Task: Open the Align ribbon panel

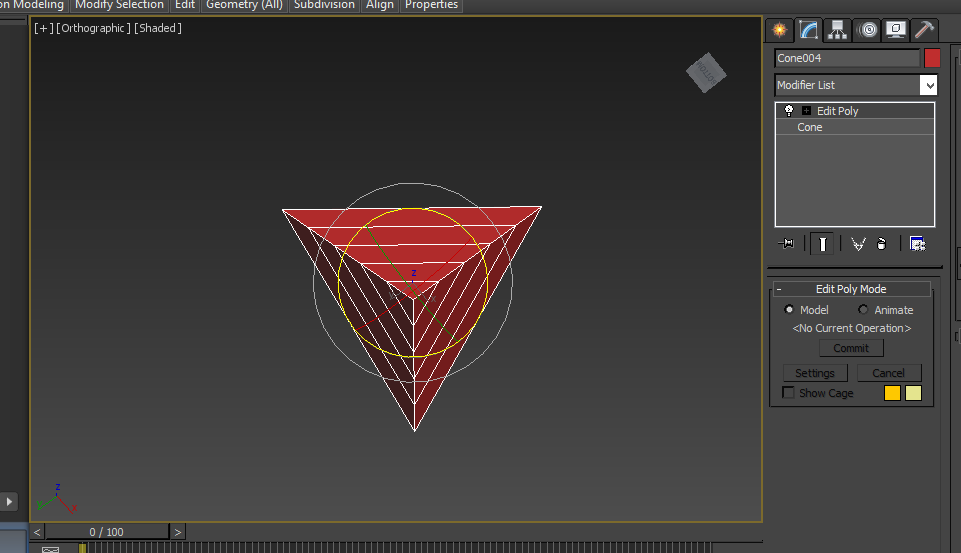Action: (380, 5)
